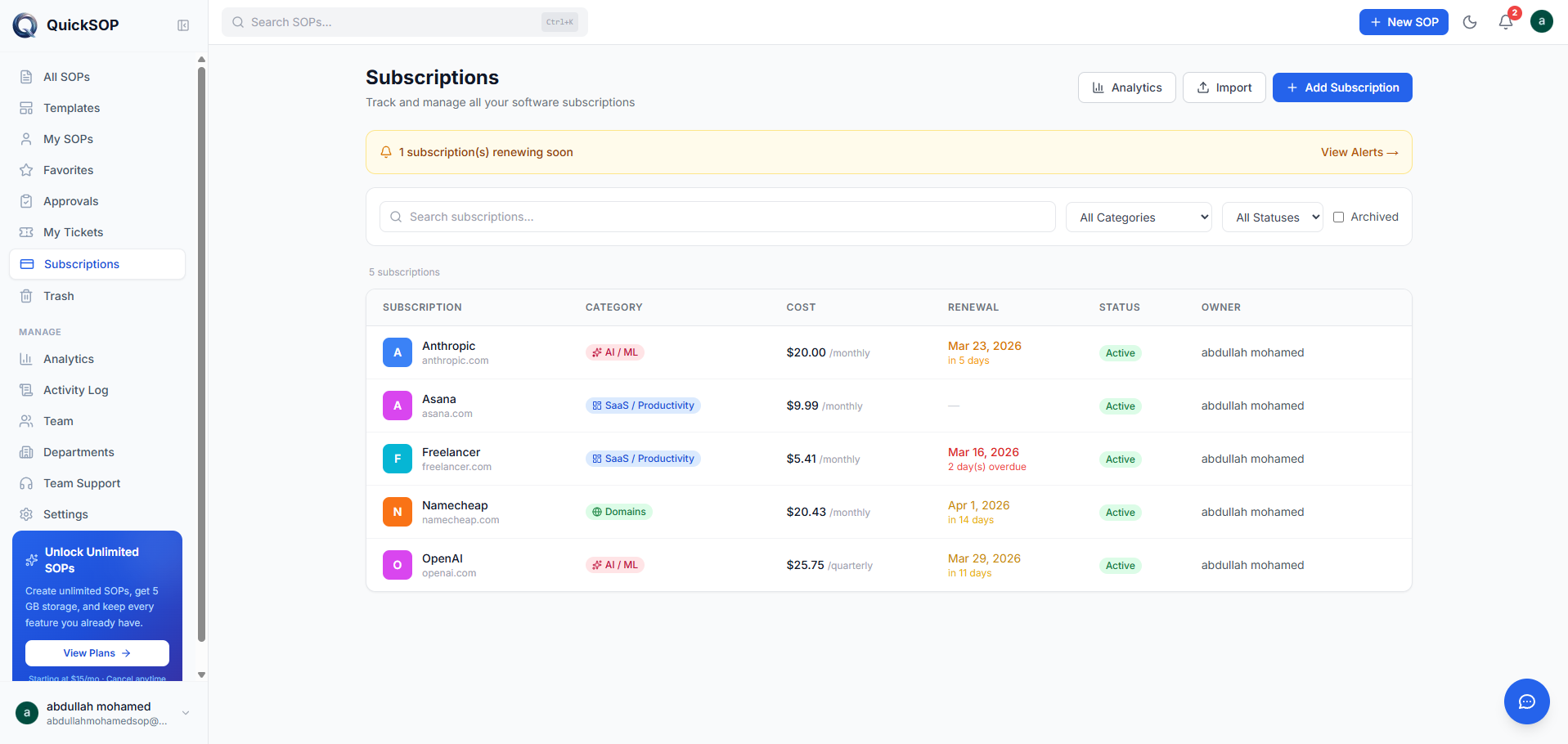Click the Anthropic subscription avatar icon
Image resolution: width=1568 pixels, height=744 pixels.
(398, 352)
